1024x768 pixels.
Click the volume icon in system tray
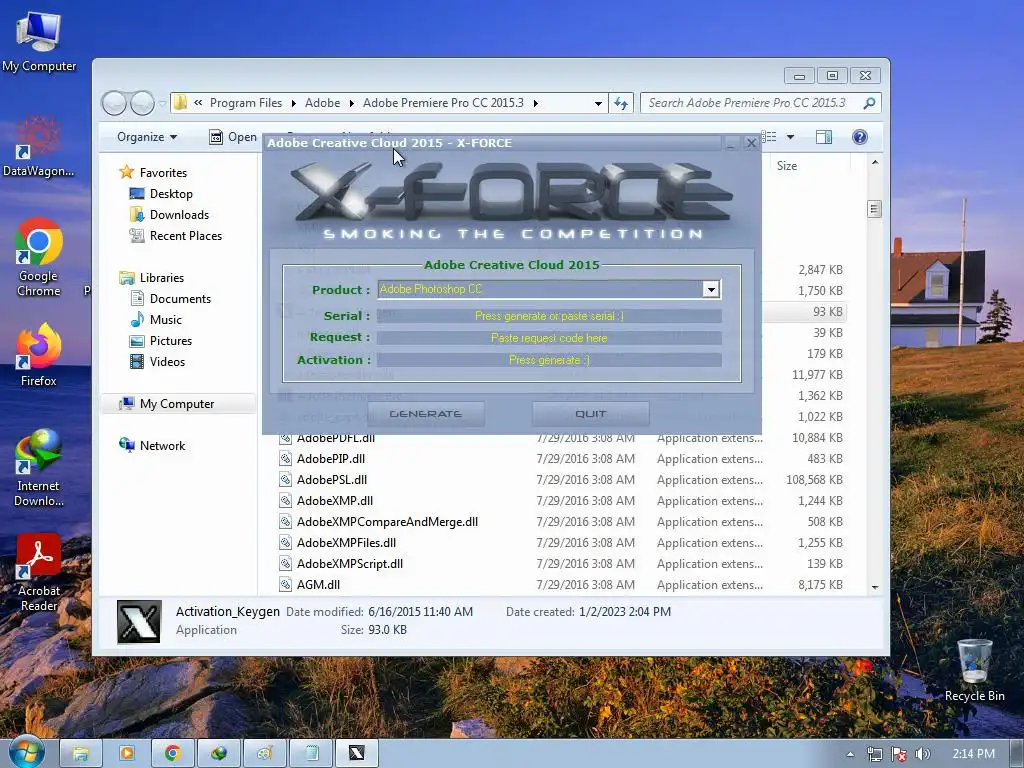click(922, 754)
